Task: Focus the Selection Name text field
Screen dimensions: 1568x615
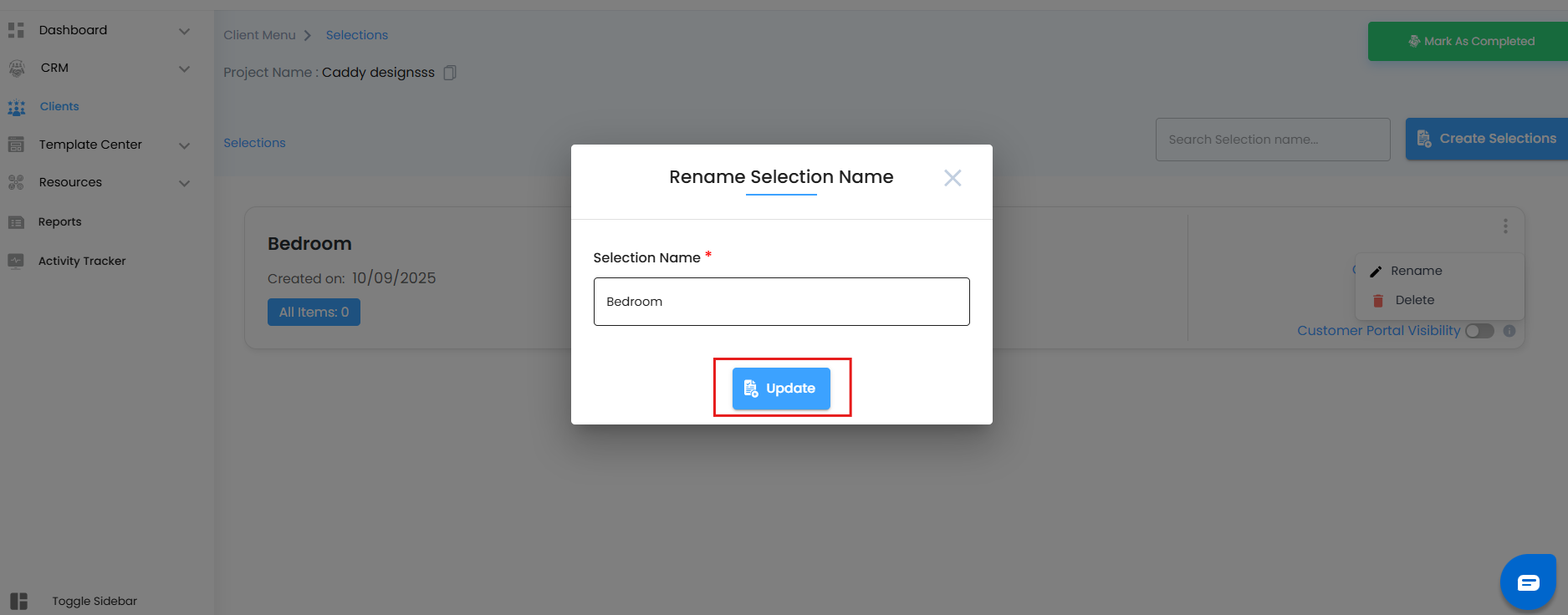Action: point(781,302)
